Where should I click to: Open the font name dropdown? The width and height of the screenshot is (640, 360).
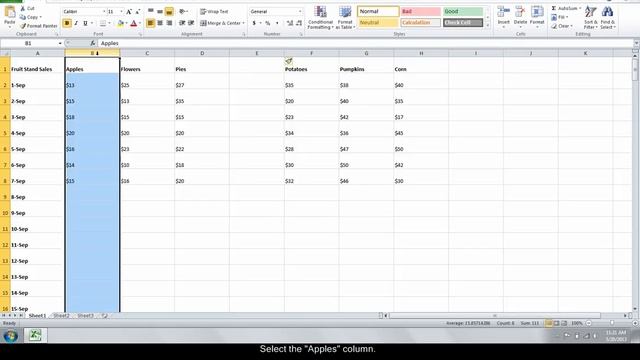(104, 12)
